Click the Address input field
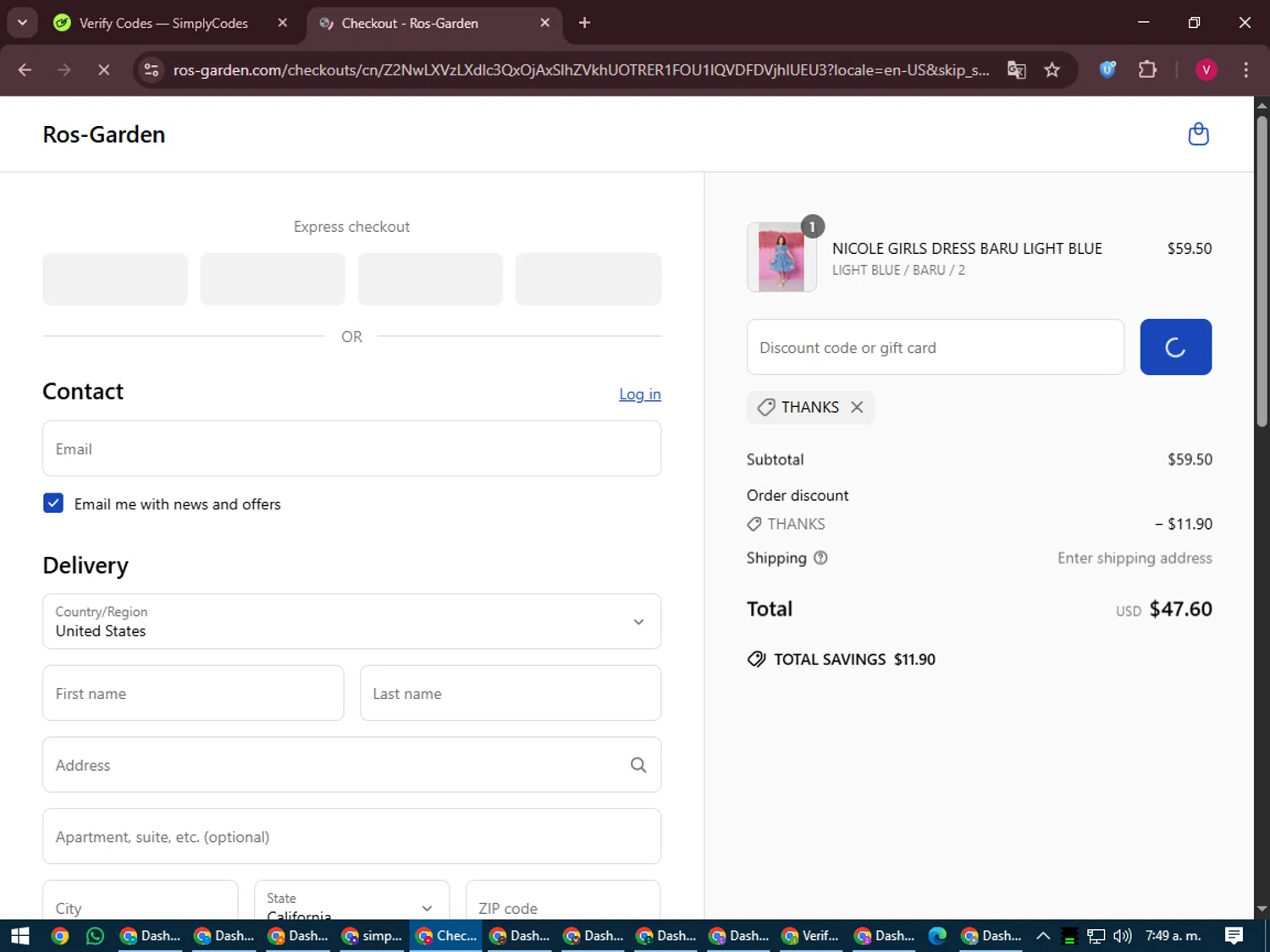Viewport: 1270px width, 952px height. click(351, 765)
